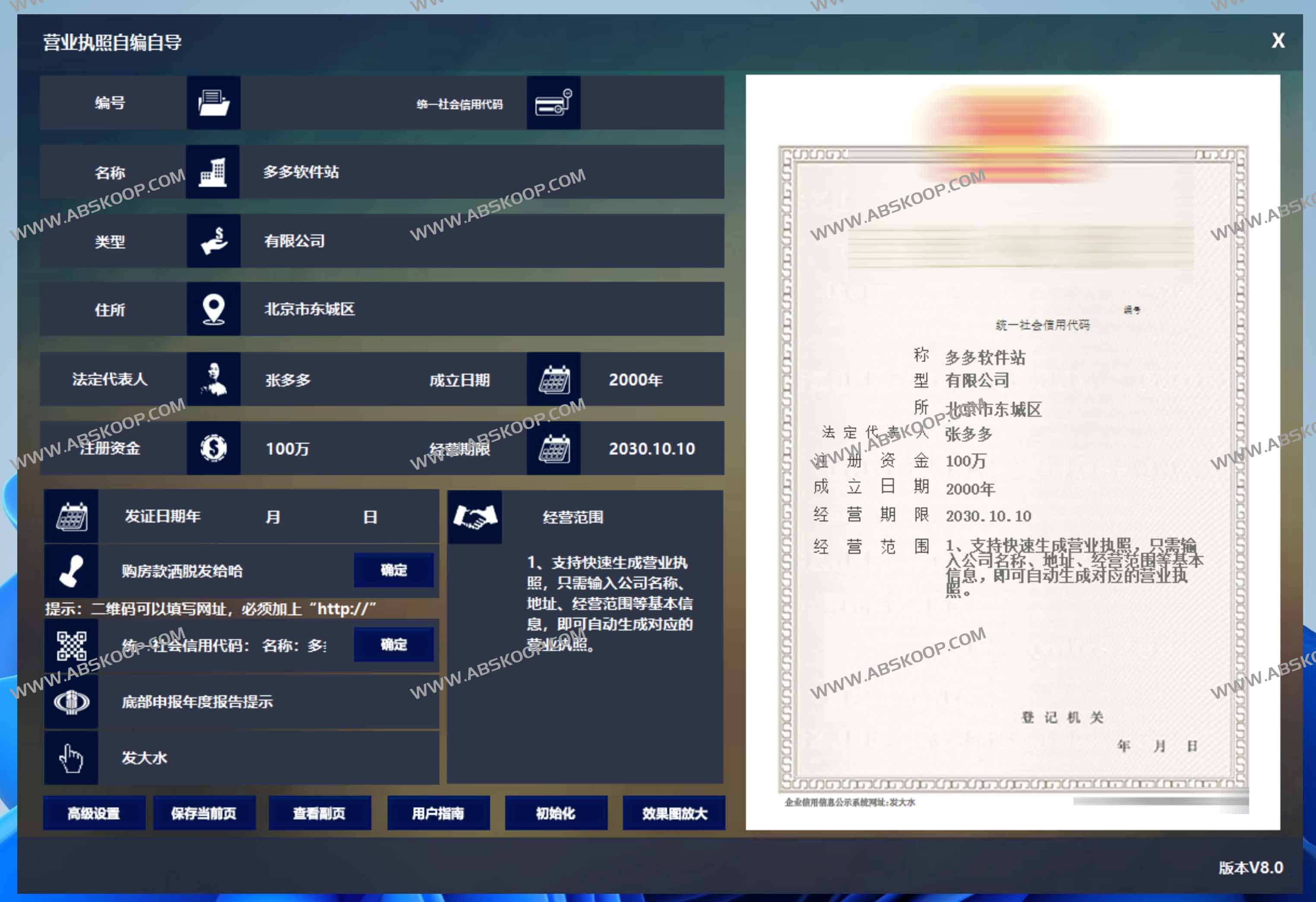
Task: Open the calendar icon for 经营期限
Action: [x=553, y=449]
